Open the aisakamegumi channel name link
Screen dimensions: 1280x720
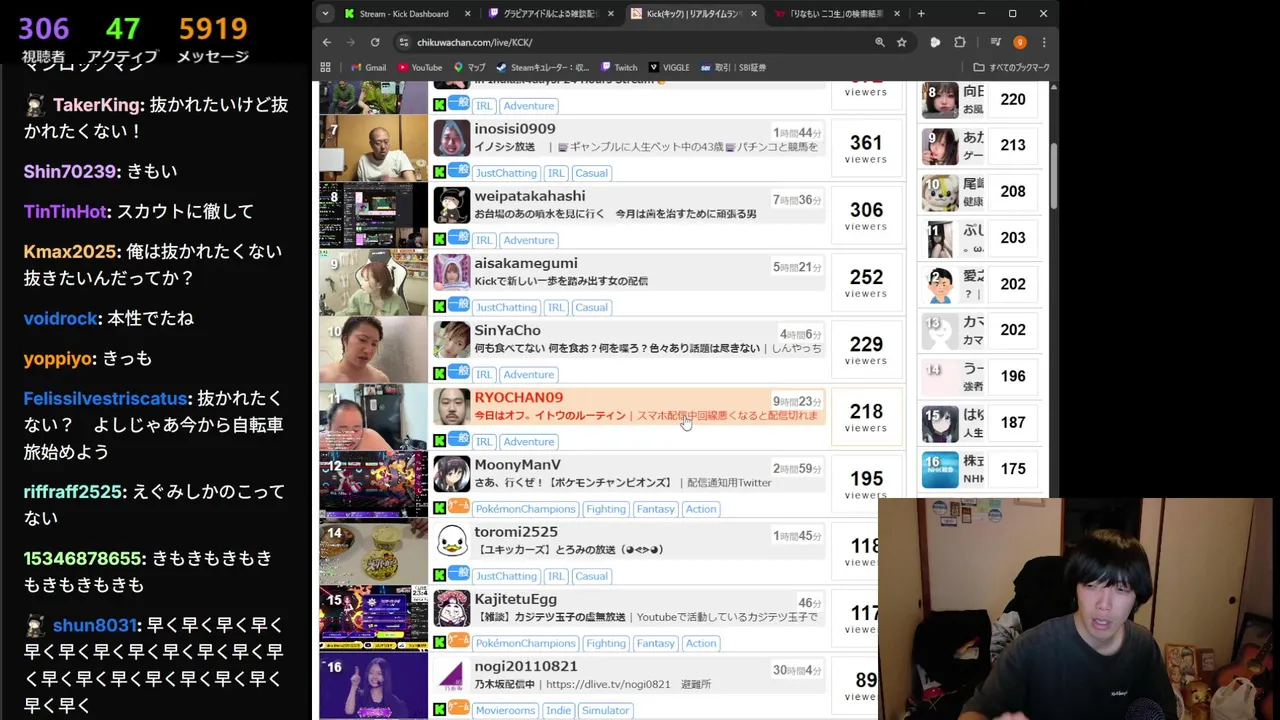coord(526,263)
